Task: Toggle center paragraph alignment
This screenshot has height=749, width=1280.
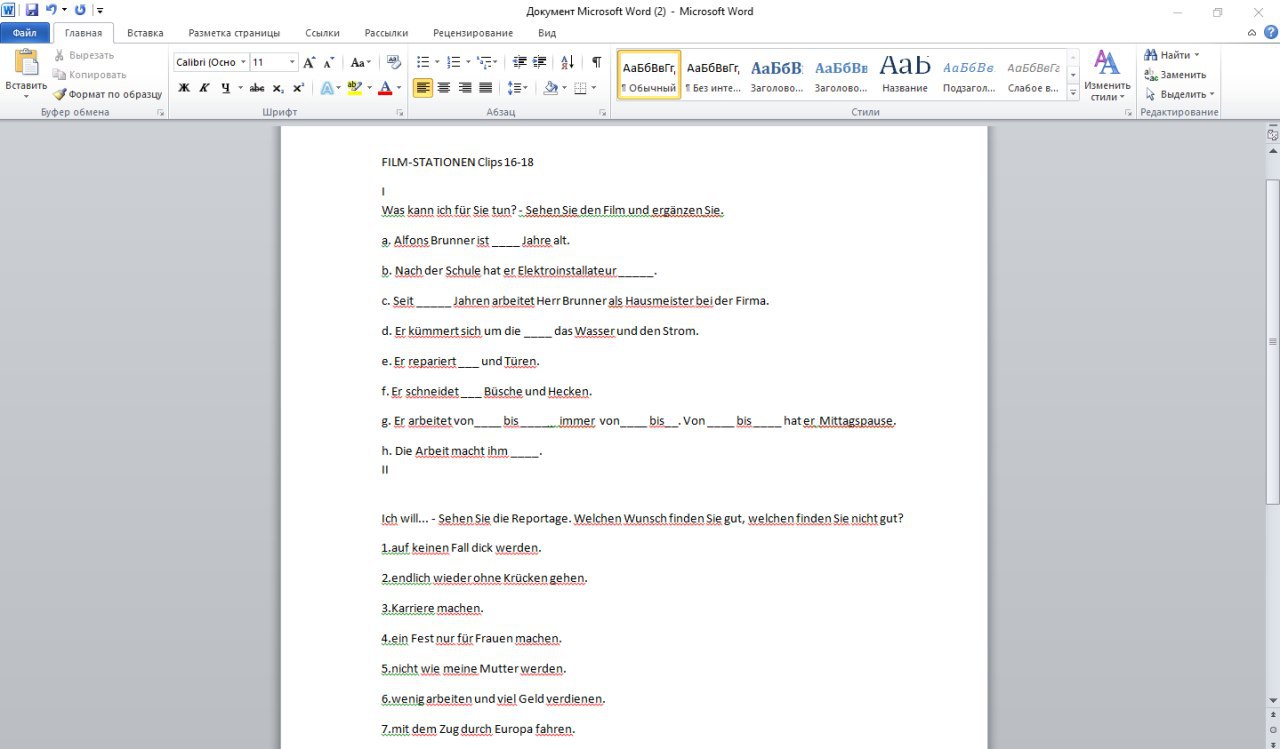Action: click(444, 88)
